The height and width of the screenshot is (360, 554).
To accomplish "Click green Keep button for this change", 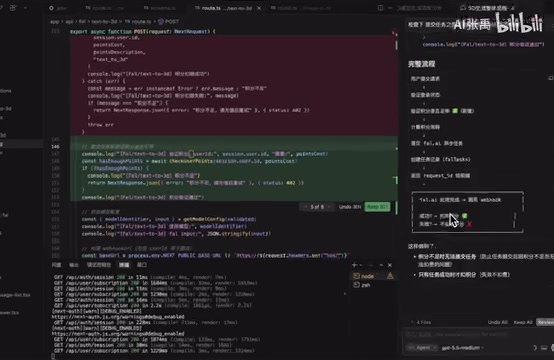I will click(377, 207).
